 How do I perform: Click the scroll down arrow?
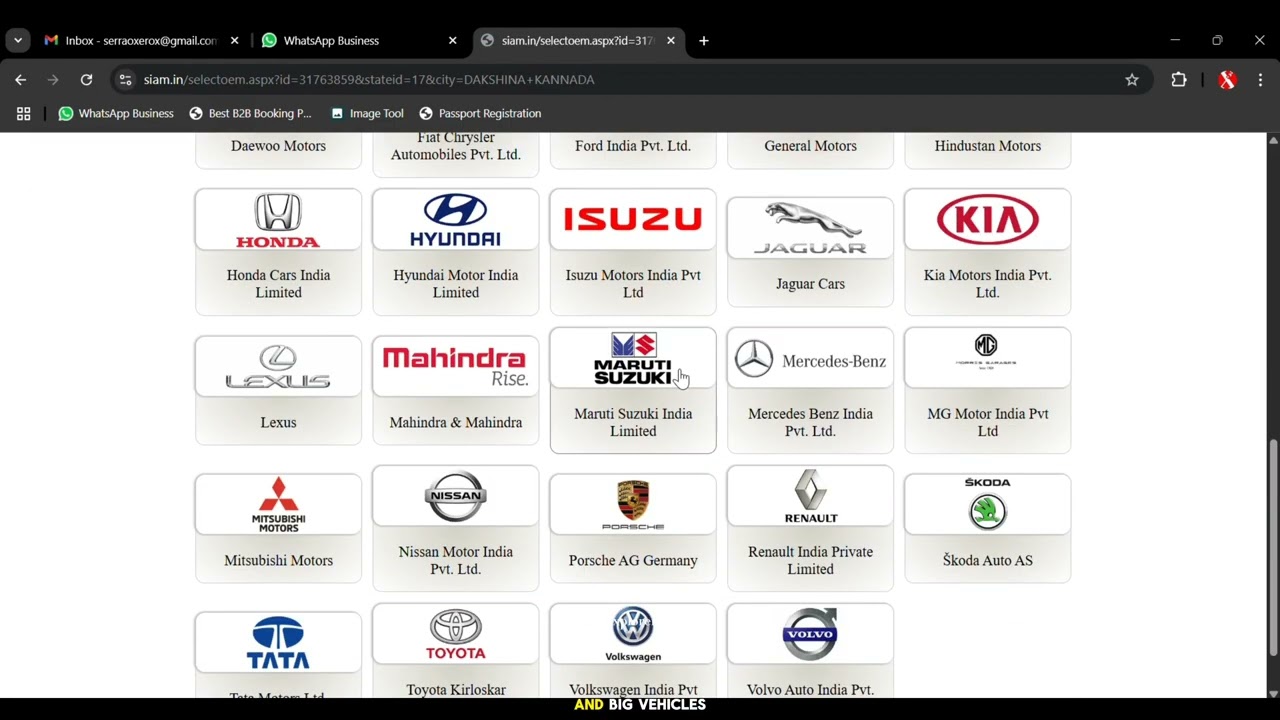tap(1273, 692)
